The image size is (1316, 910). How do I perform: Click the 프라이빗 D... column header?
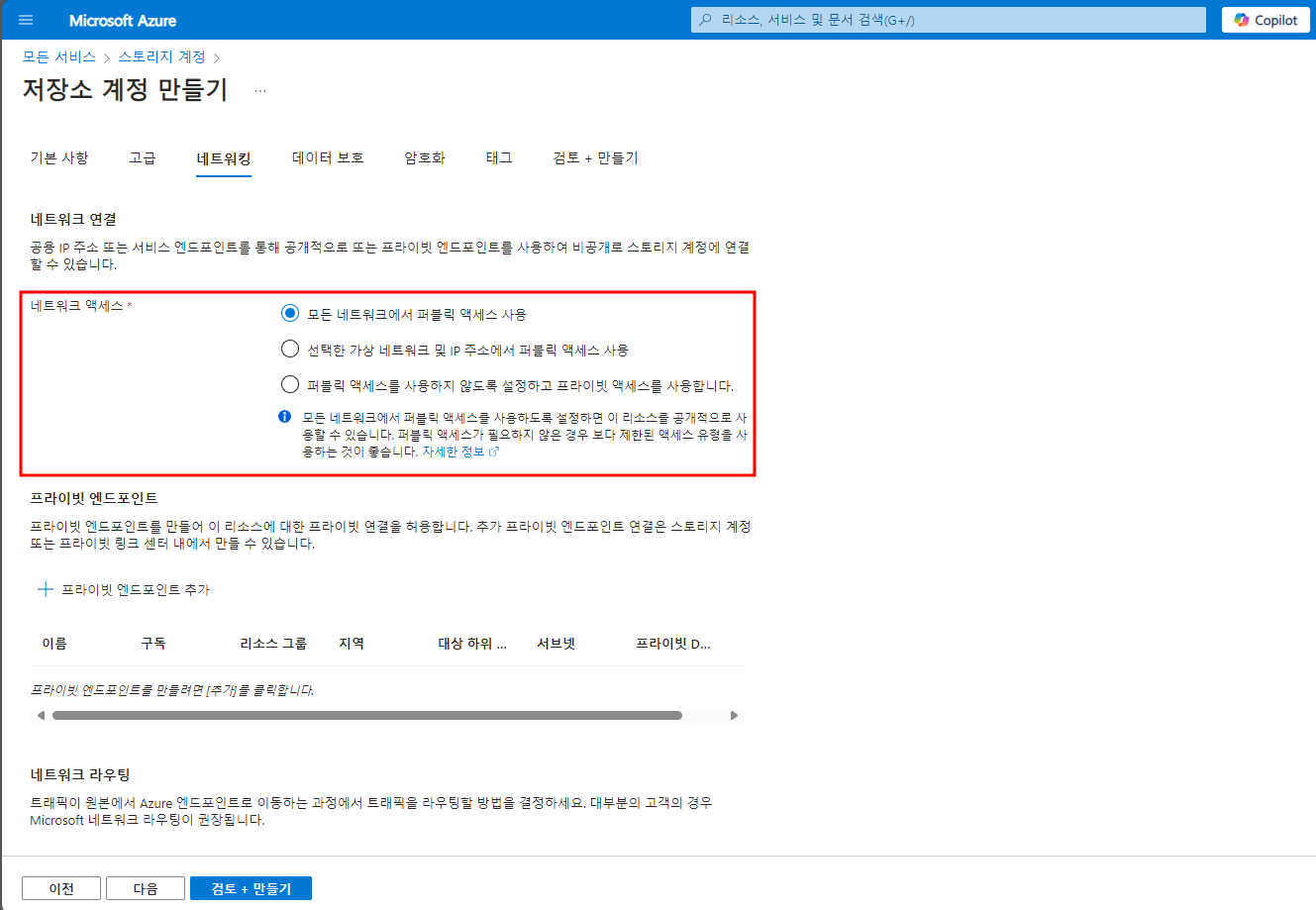point(673,644)
